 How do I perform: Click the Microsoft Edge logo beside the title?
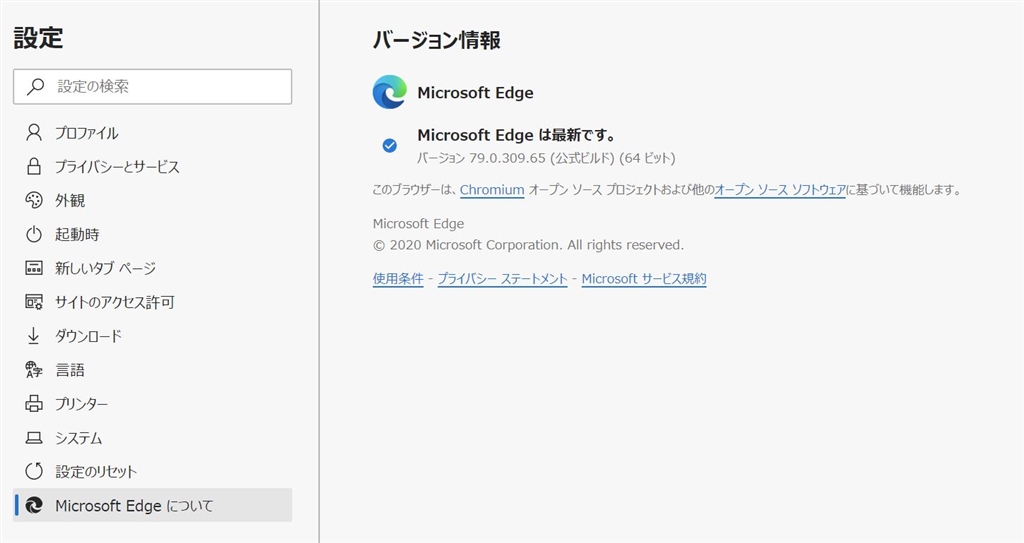coord(389,92)
